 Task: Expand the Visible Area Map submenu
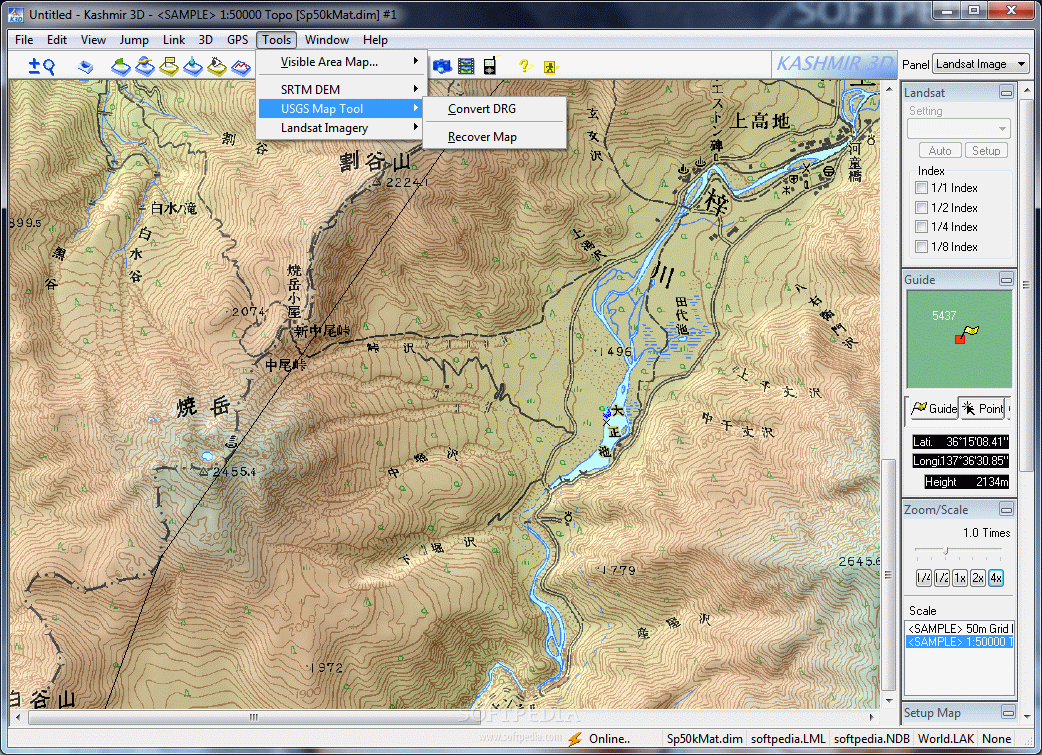pyautogui.click(x=340, y=62)
